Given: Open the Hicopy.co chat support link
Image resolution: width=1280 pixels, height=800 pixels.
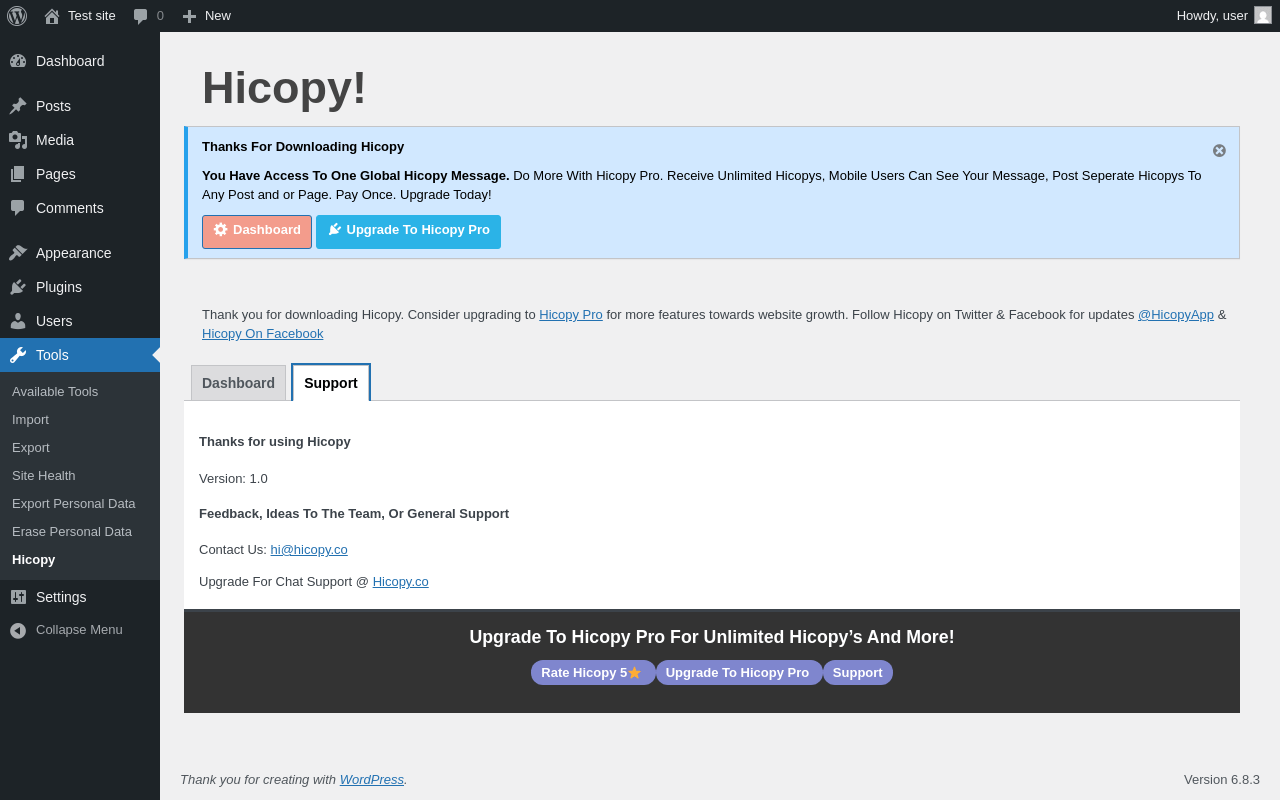Looking at the screenshot, I should [401, 581].
